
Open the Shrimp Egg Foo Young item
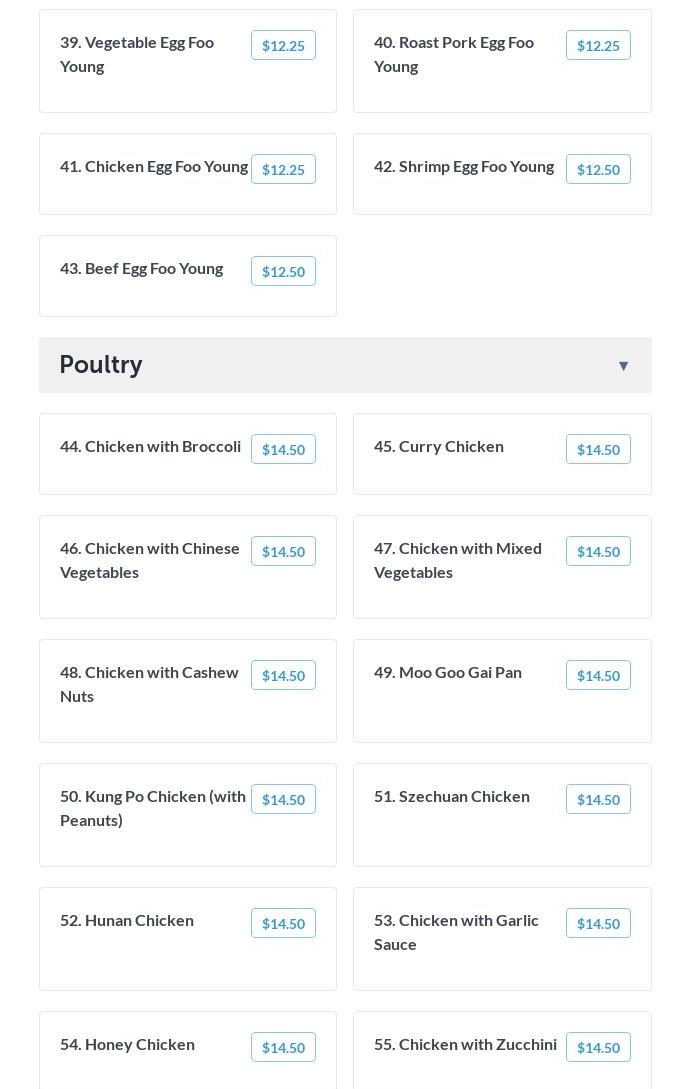pos(464,166)
